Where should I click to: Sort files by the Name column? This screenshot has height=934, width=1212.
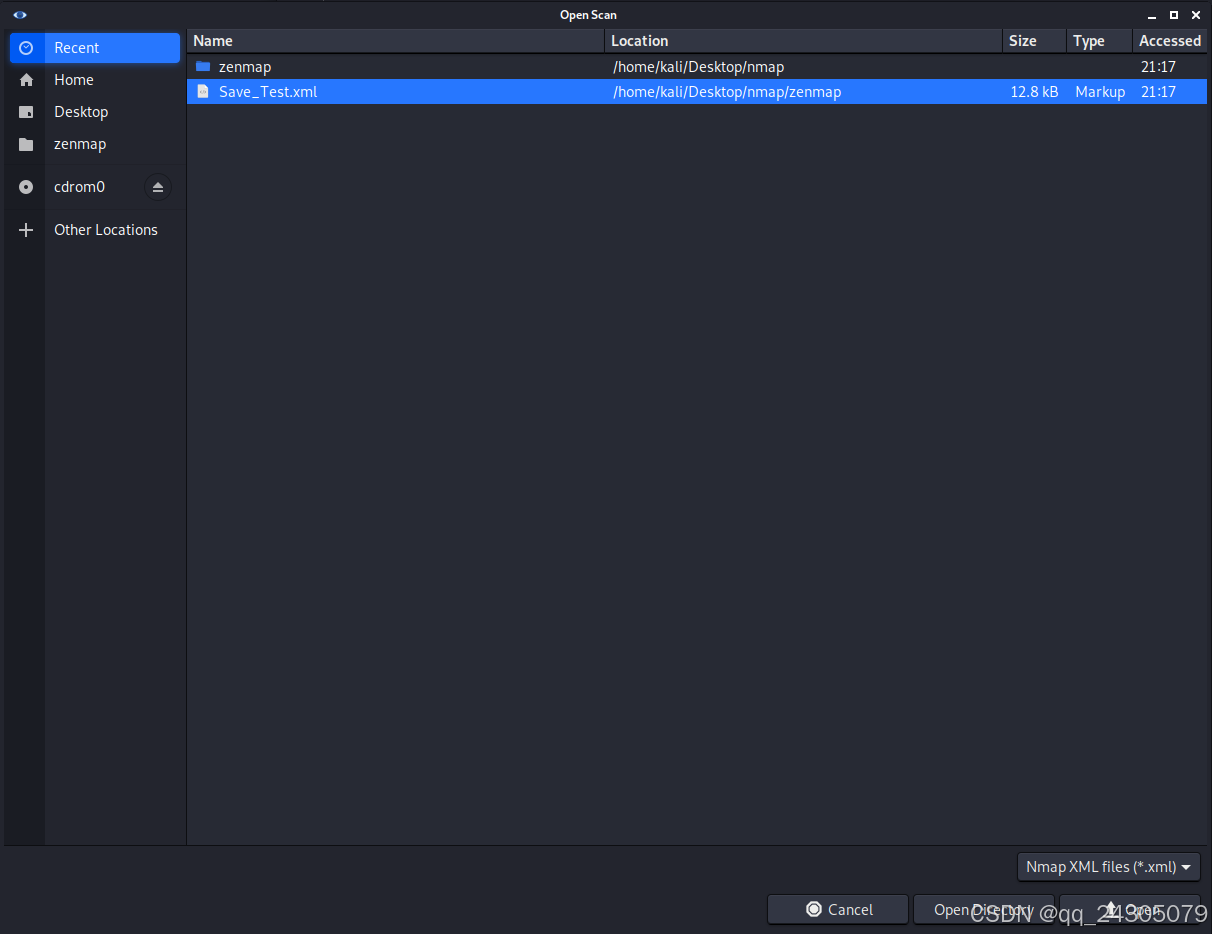pyautogui.click(x=396, y=41)
